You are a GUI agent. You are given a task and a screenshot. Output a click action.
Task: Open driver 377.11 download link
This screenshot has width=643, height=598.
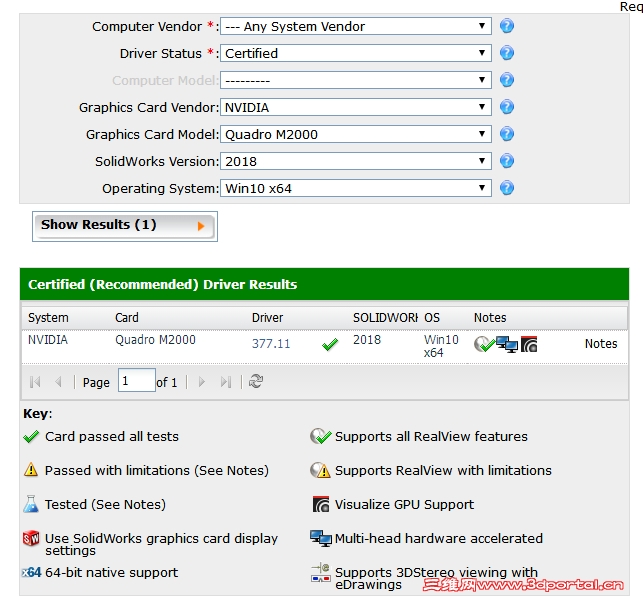271,344
